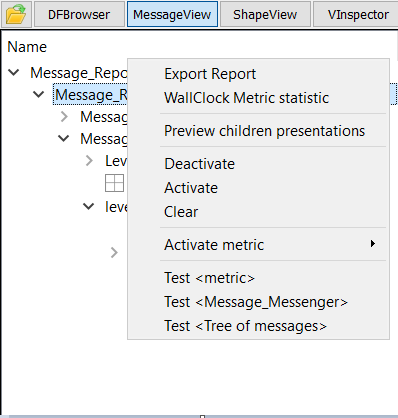Image resolution: width=398 pixels, height=418 pixels.
Task: Open the Activate metric submenu arrow
Action: [373, 244]
